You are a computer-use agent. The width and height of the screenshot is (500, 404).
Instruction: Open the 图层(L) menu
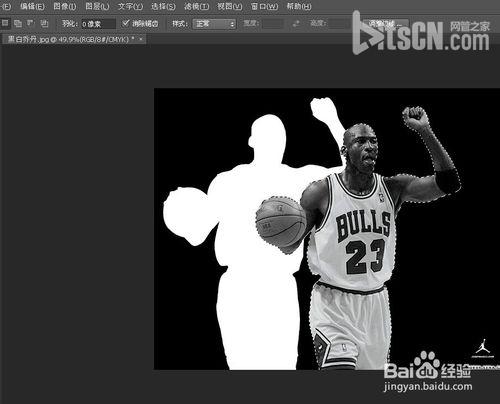(97, 6)
